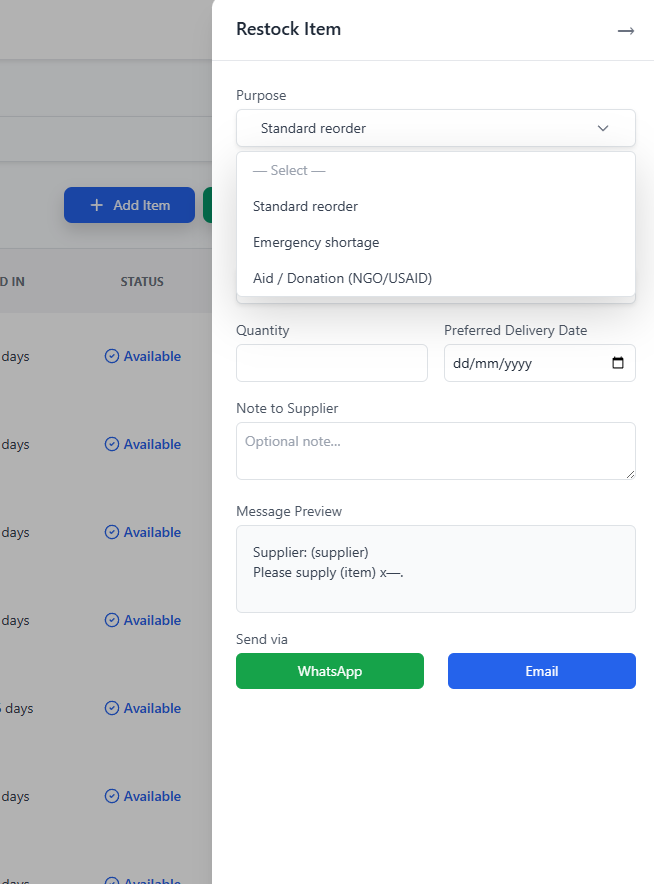Choose the placeholder — Select — option
Screen dimensions: 654x884
[288, 170]
